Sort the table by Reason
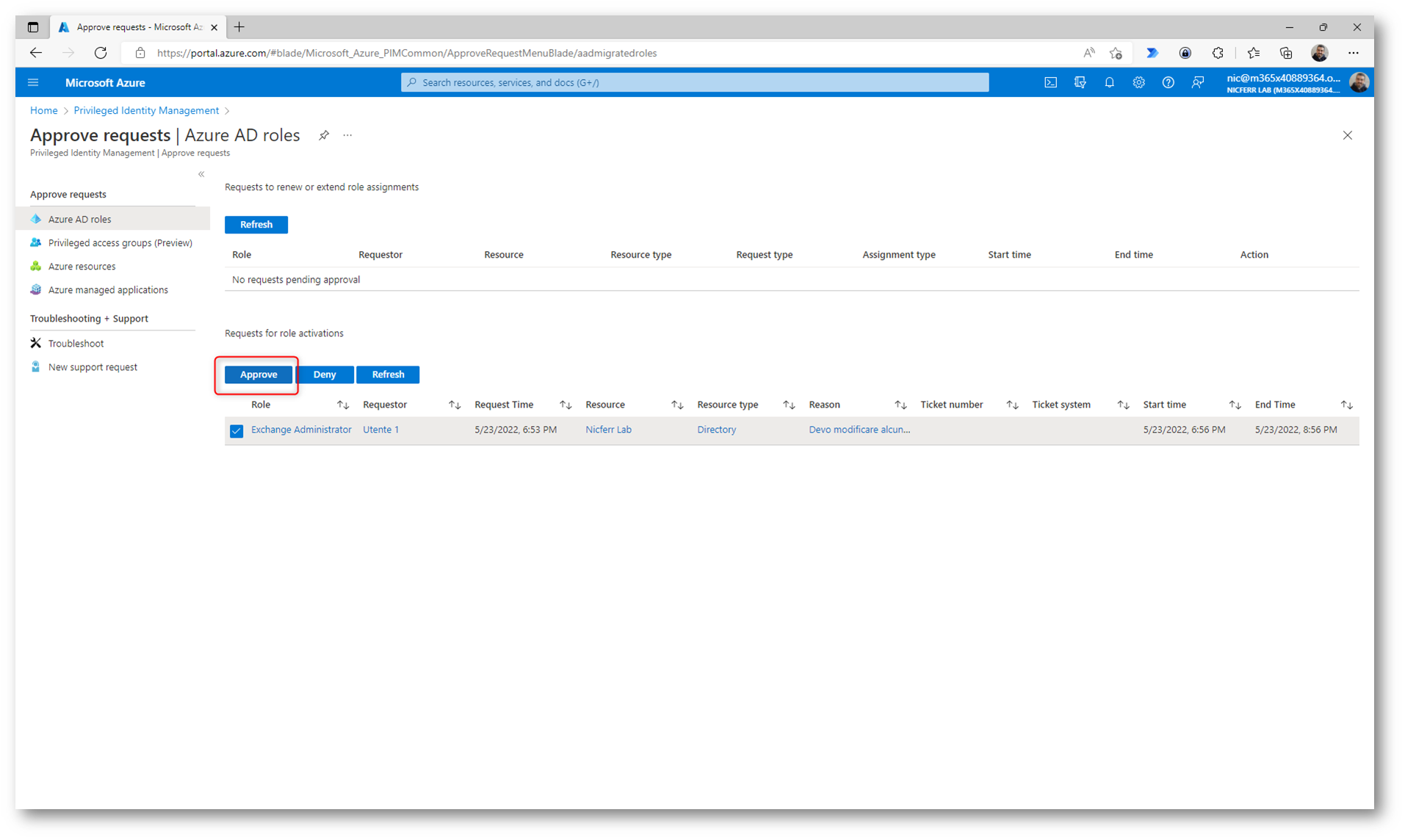The width and height of the screenshot is (1405, 840). click(900, 405)
